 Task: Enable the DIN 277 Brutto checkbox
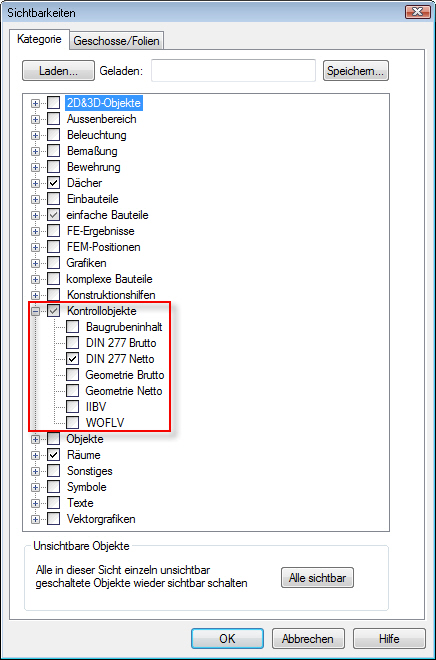[72, 343]
